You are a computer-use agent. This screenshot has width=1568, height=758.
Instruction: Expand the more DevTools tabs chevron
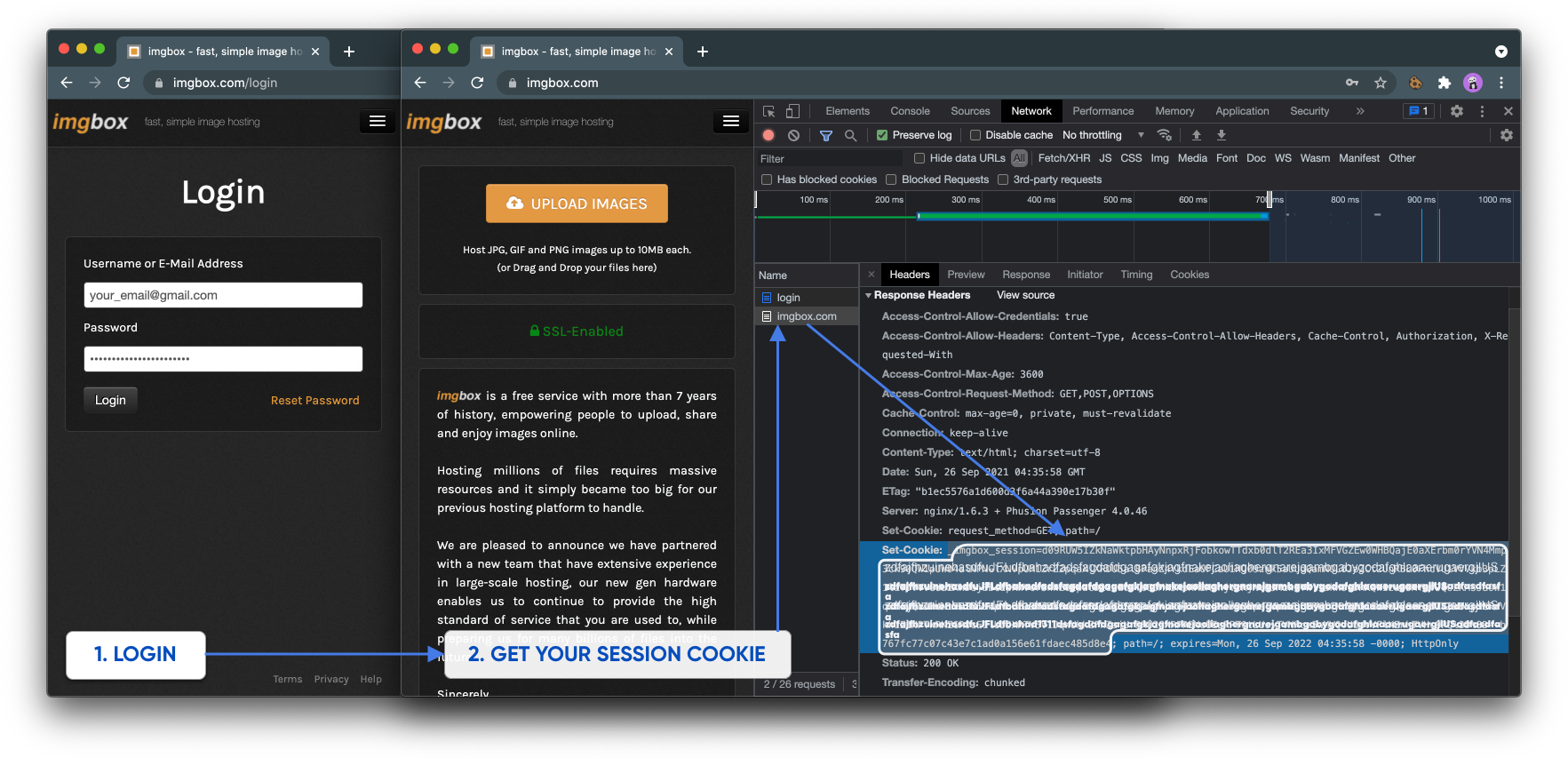1360,111
